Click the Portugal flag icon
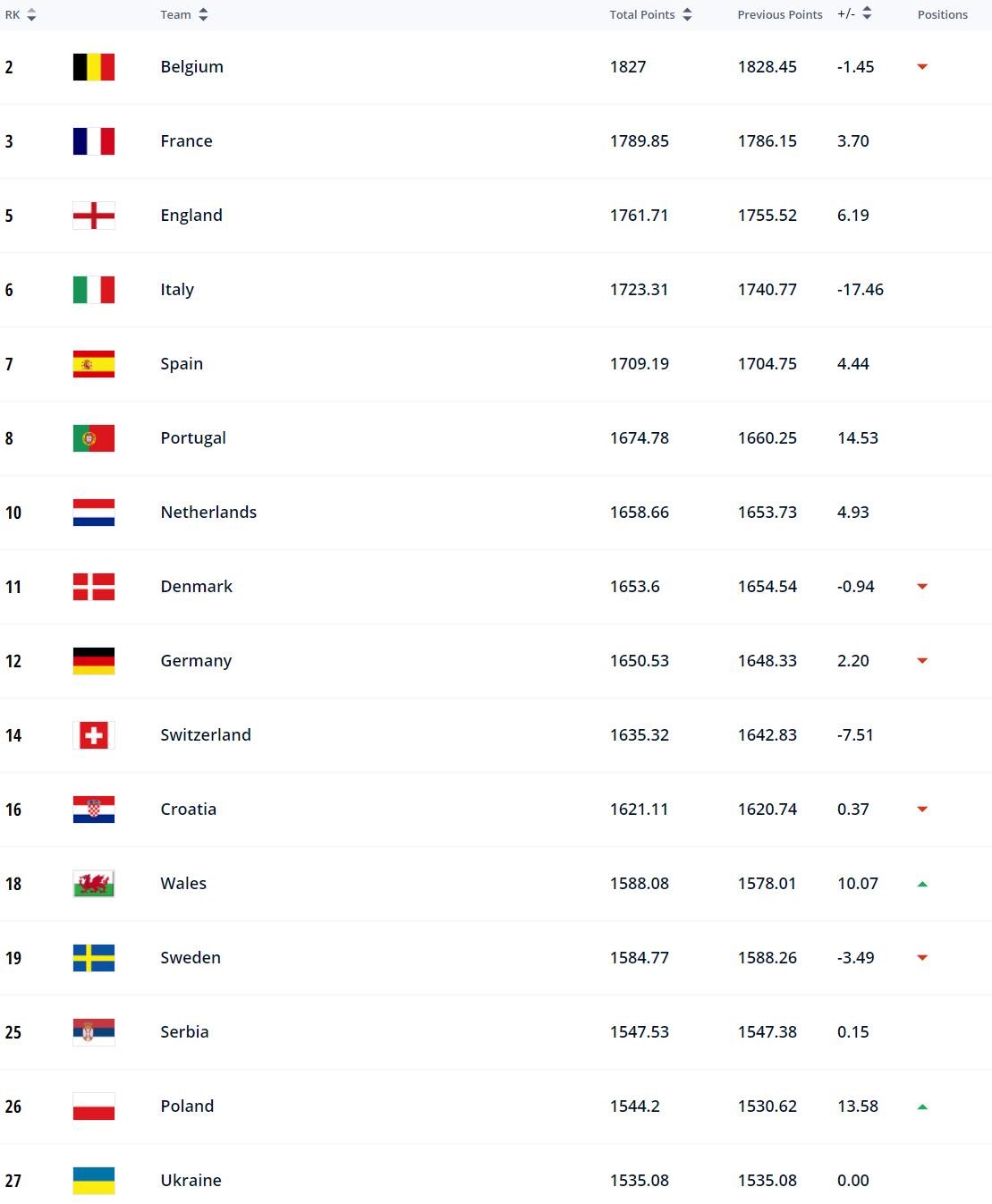 point(94,438)
